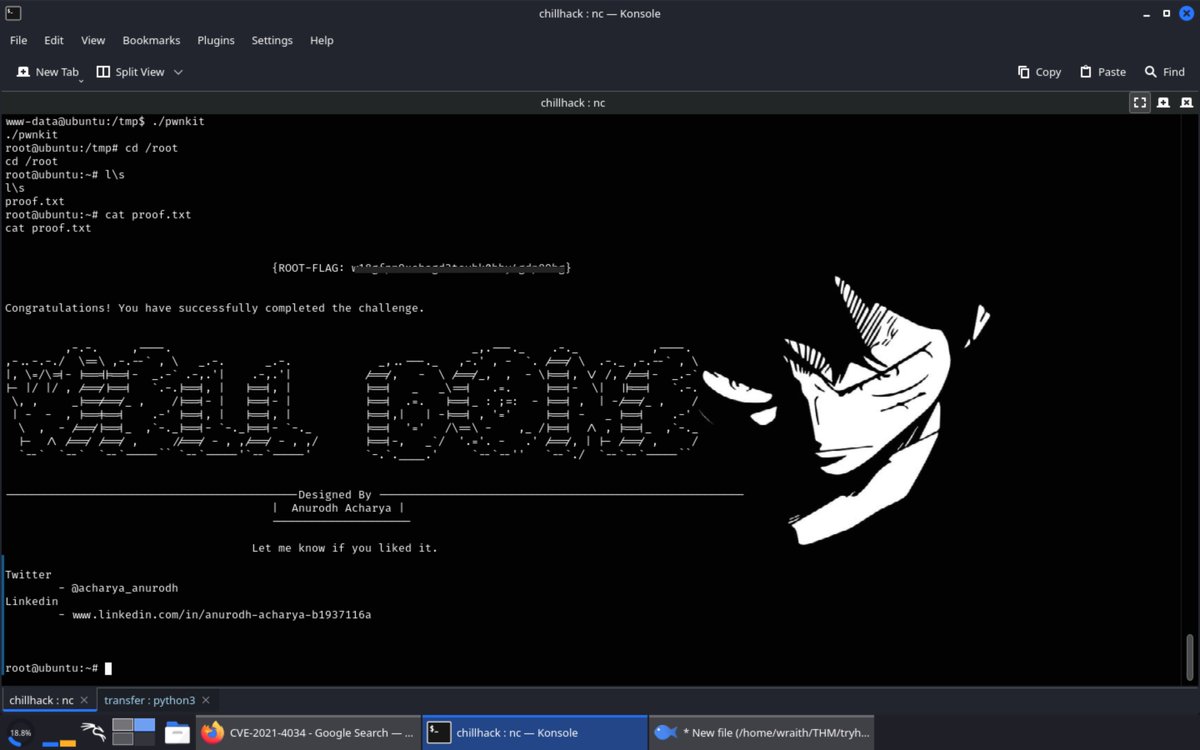
Task: Click the Paste toolbar button
Action: 1102,72
